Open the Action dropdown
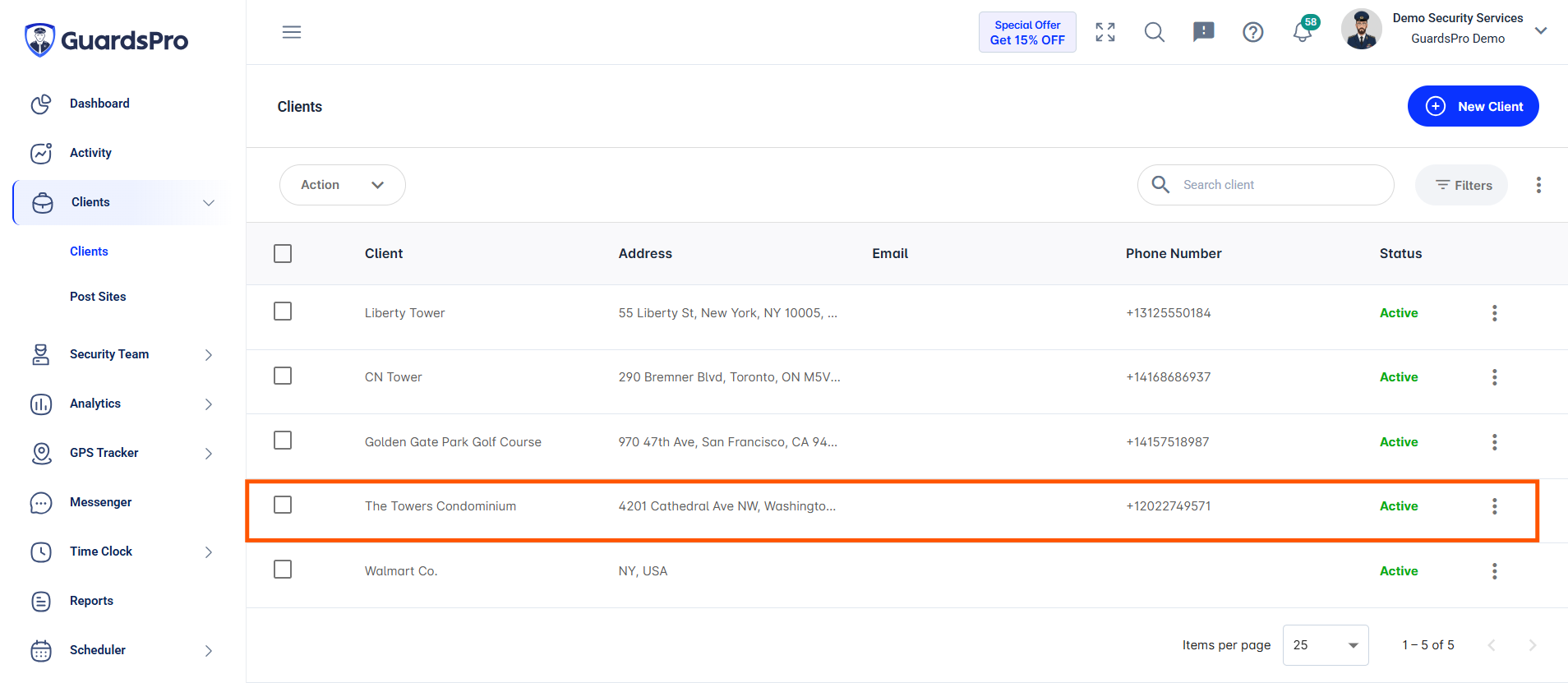The image size is (1568, 683). (x=343, y=185)
